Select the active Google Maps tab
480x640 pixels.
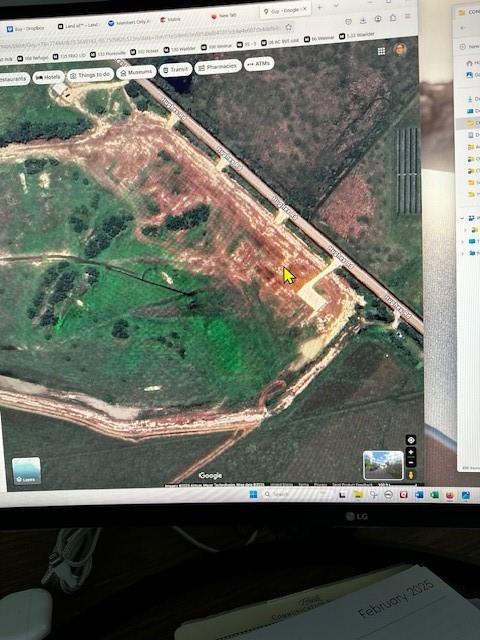(284, 11)
